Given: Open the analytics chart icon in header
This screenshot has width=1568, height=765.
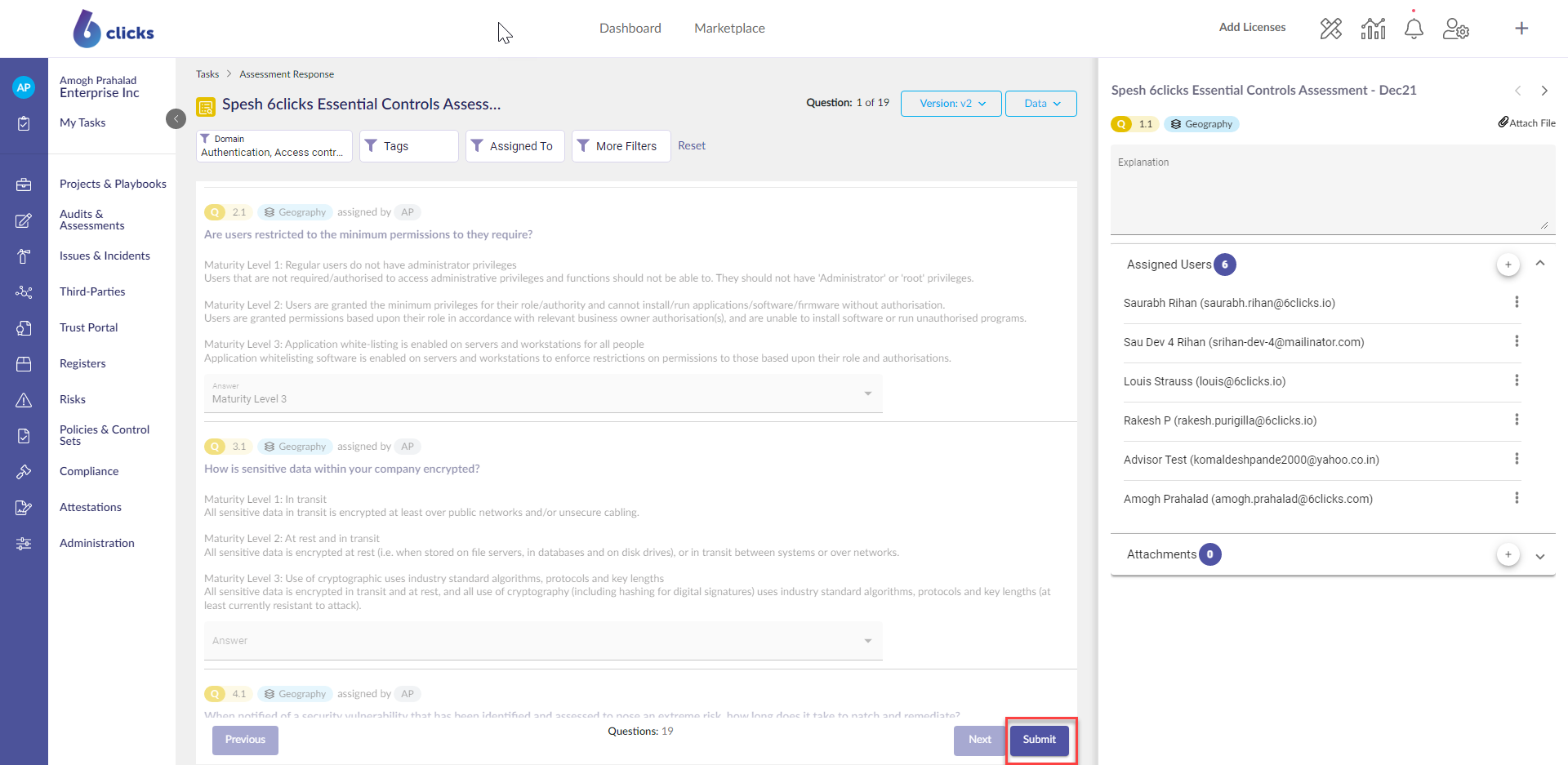Looking at the screenshot, I should tap(1373, 29).
